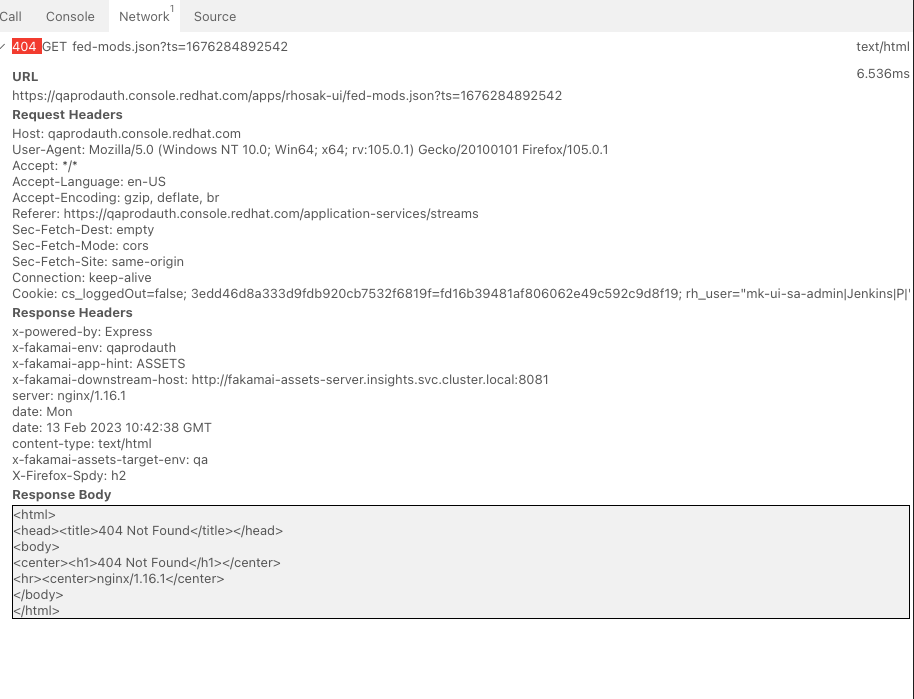Click the full qaprodauth fed-mods.json URL
The width and height of the screenshot is (914, 699).
click(287, 96)
